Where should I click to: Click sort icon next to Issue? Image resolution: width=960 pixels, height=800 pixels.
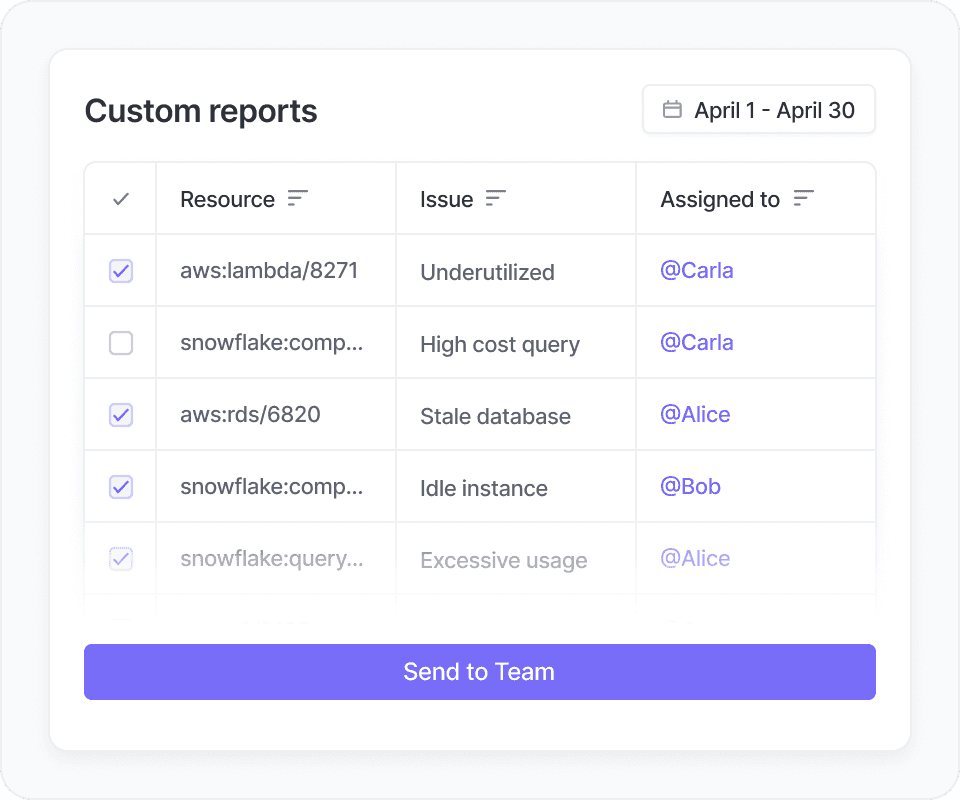[x=496, y=199]
